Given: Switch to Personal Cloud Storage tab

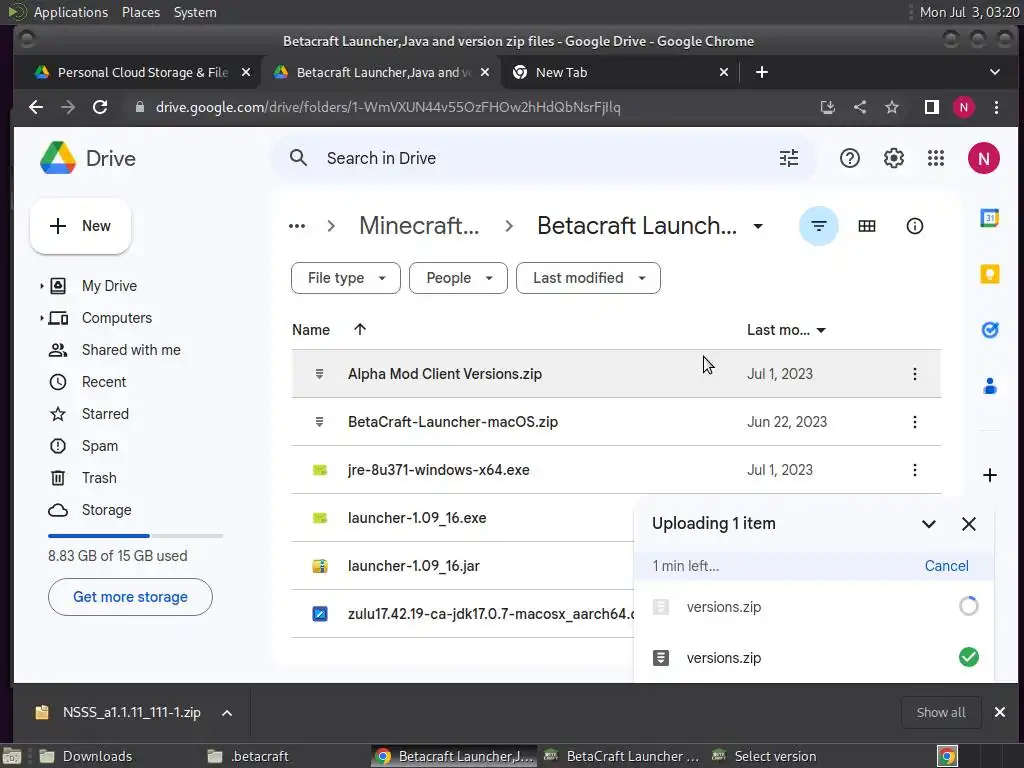Looking at the screenshot, I should (x=142, y=72).
